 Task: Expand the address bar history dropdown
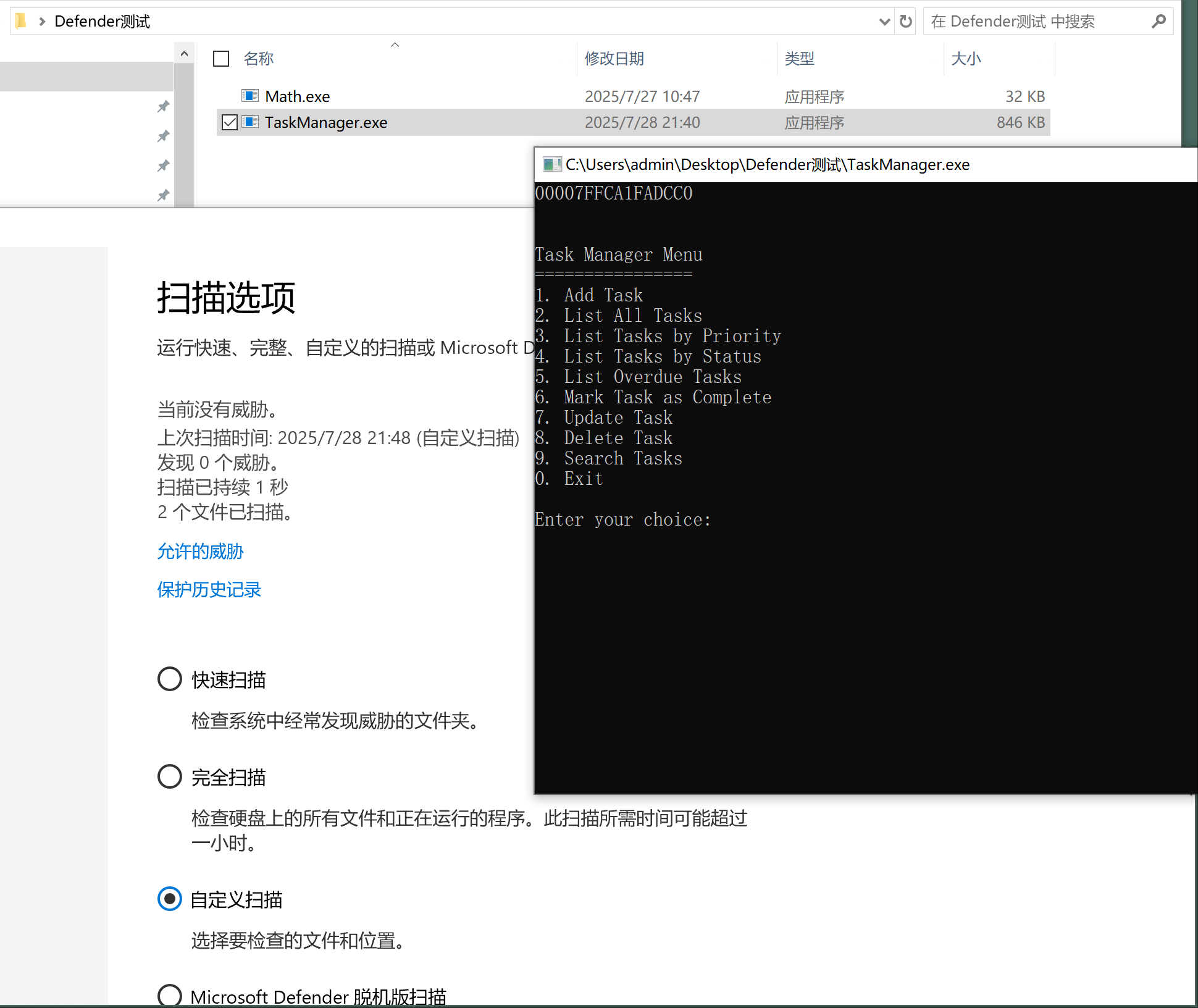coord(884,22)
